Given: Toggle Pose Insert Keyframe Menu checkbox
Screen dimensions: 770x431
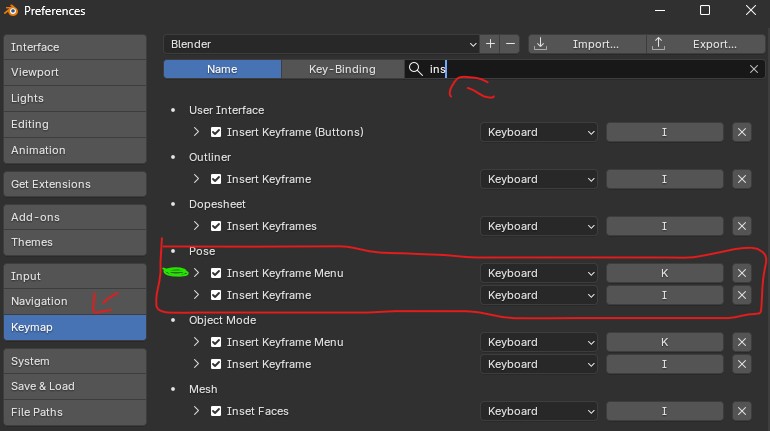Looking at the screenshot, I should 216,273.
